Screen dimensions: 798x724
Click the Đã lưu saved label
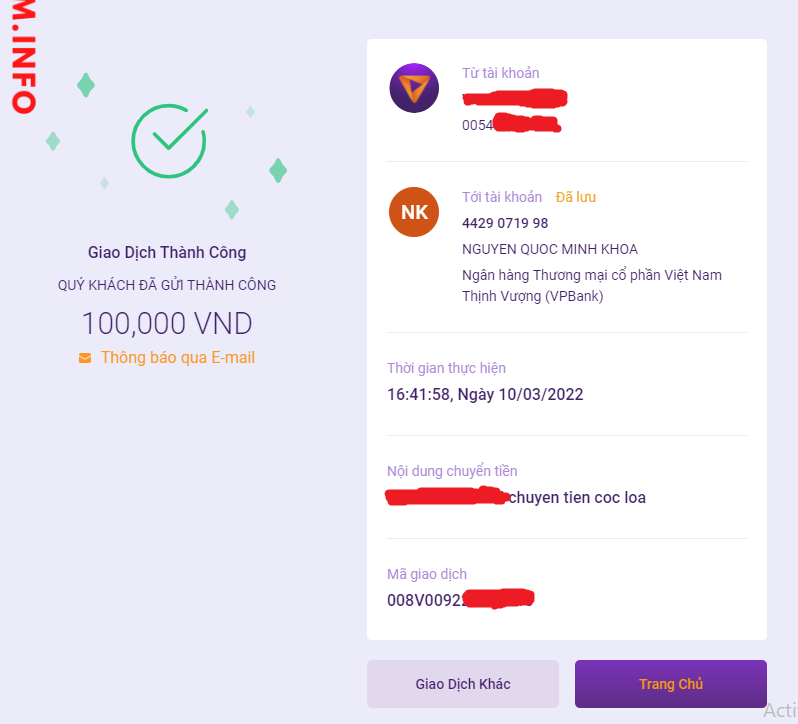pos(575,197)
